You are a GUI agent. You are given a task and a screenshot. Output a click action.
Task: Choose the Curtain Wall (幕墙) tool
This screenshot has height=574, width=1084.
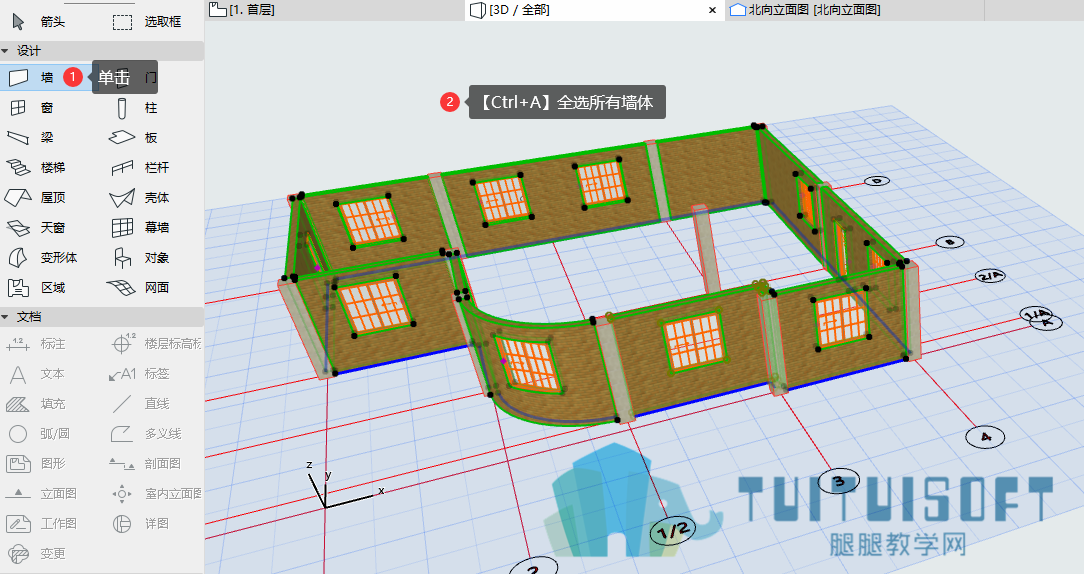coord(140,228)
